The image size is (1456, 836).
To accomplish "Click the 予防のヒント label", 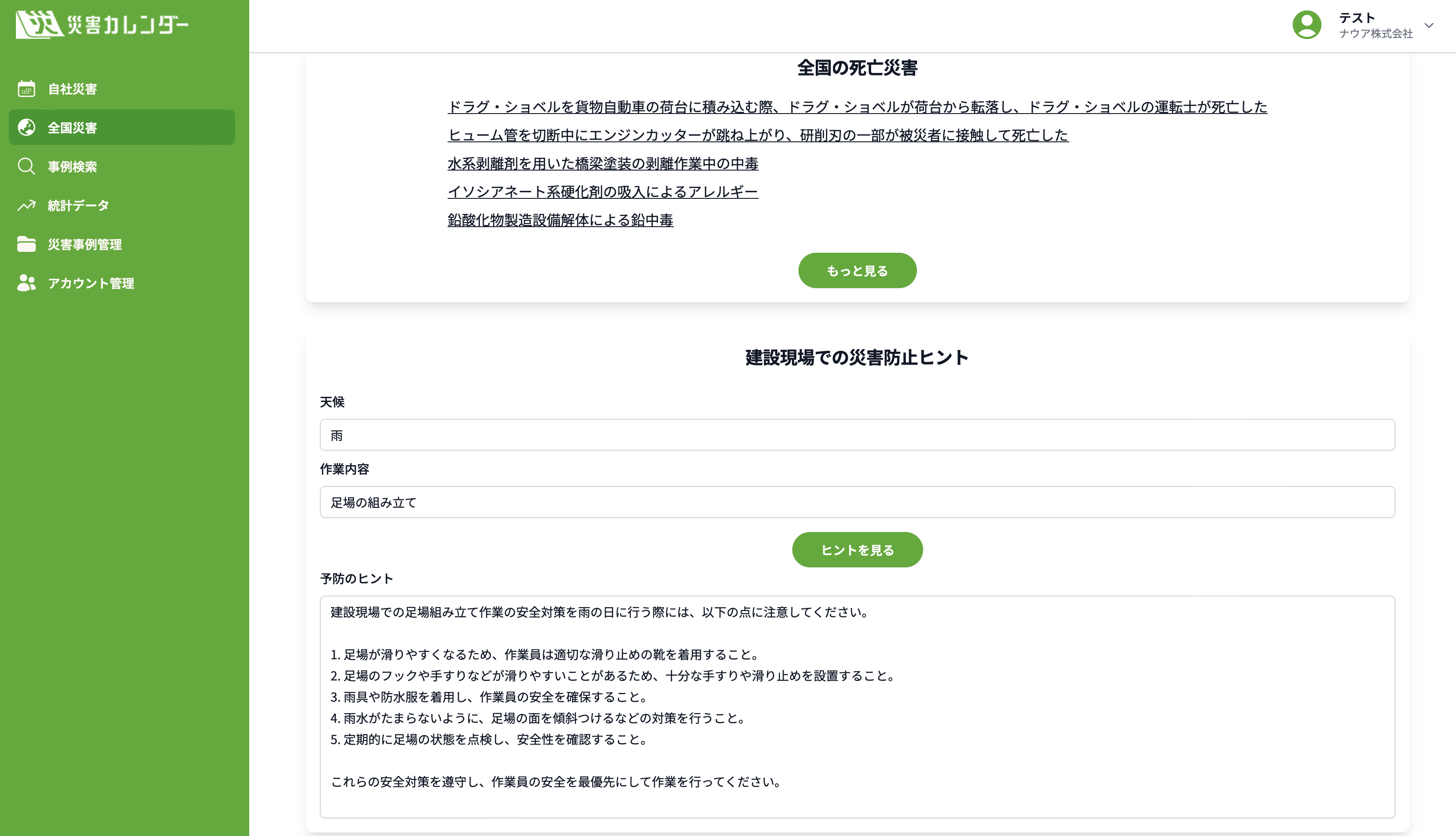I will coord(357,579).
